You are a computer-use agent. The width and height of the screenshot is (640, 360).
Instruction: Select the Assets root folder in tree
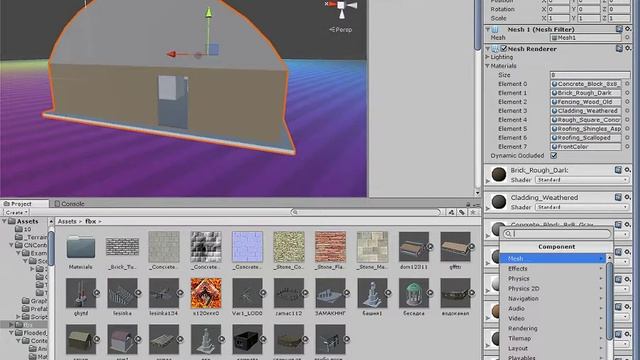coord(27,221)
